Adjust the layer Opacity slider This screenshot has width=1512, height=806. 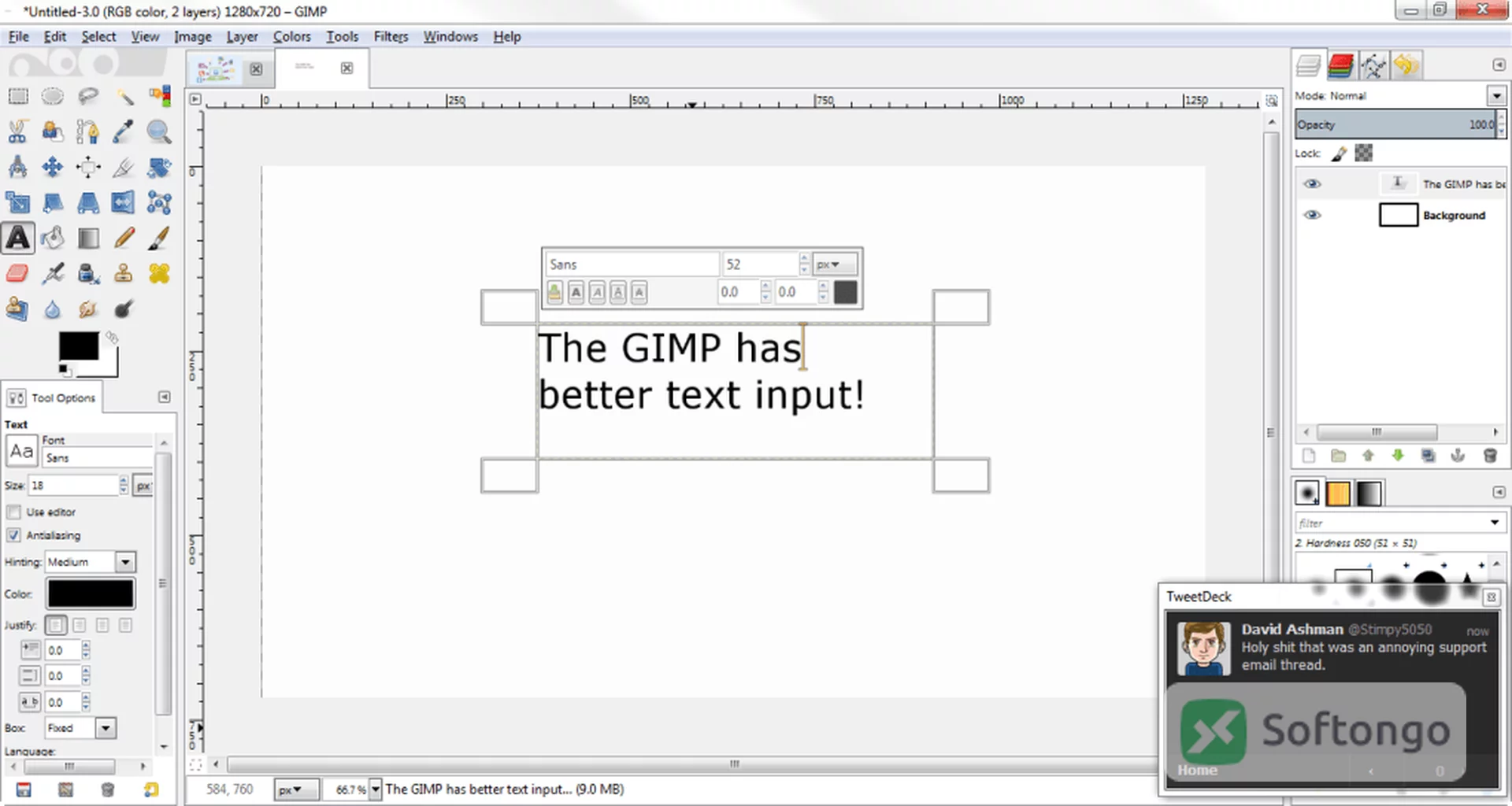pos(1395,124)
